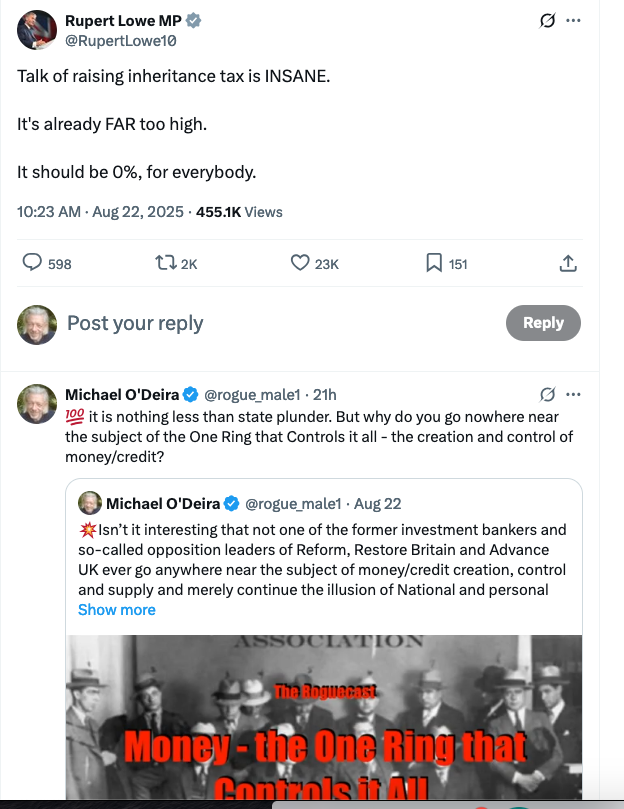Click the @rogue_male1 handle in the reply
624x809 pixels.
[251, 395]
